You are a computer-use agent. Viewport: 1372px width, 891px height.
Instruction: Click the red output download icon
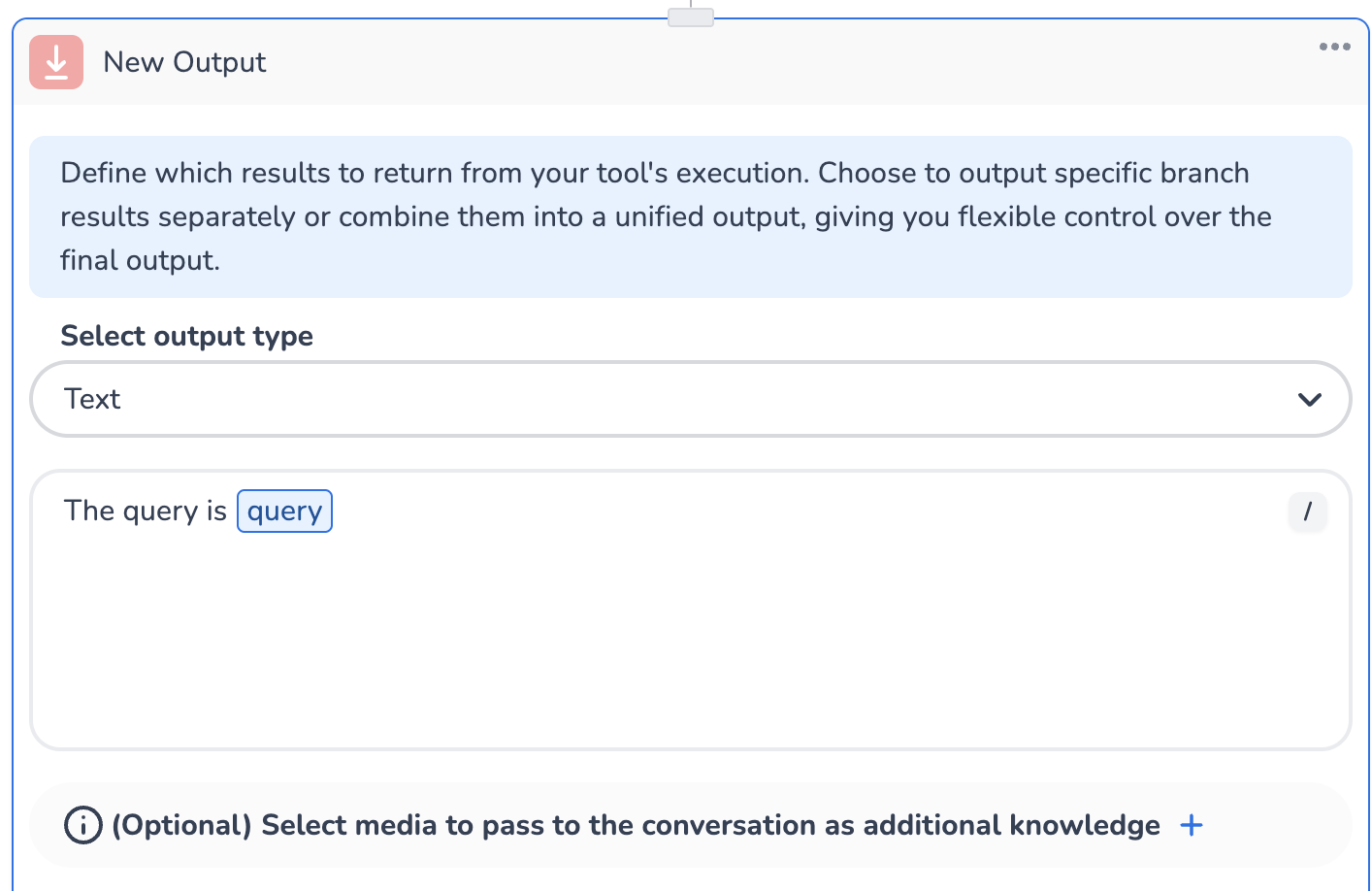56,62
